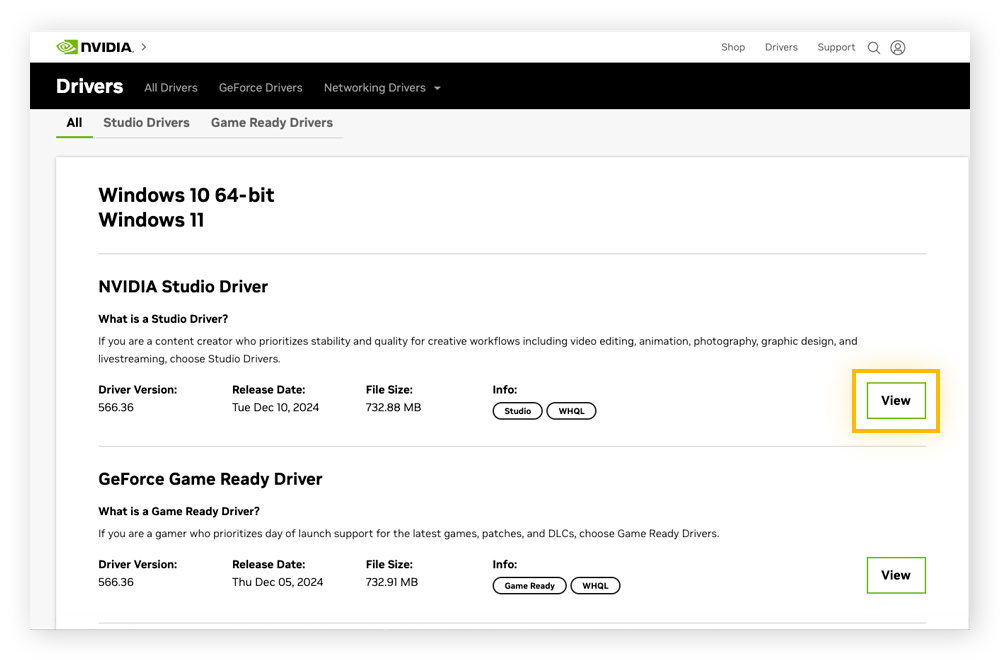Click the user account icon

[897, 47]
